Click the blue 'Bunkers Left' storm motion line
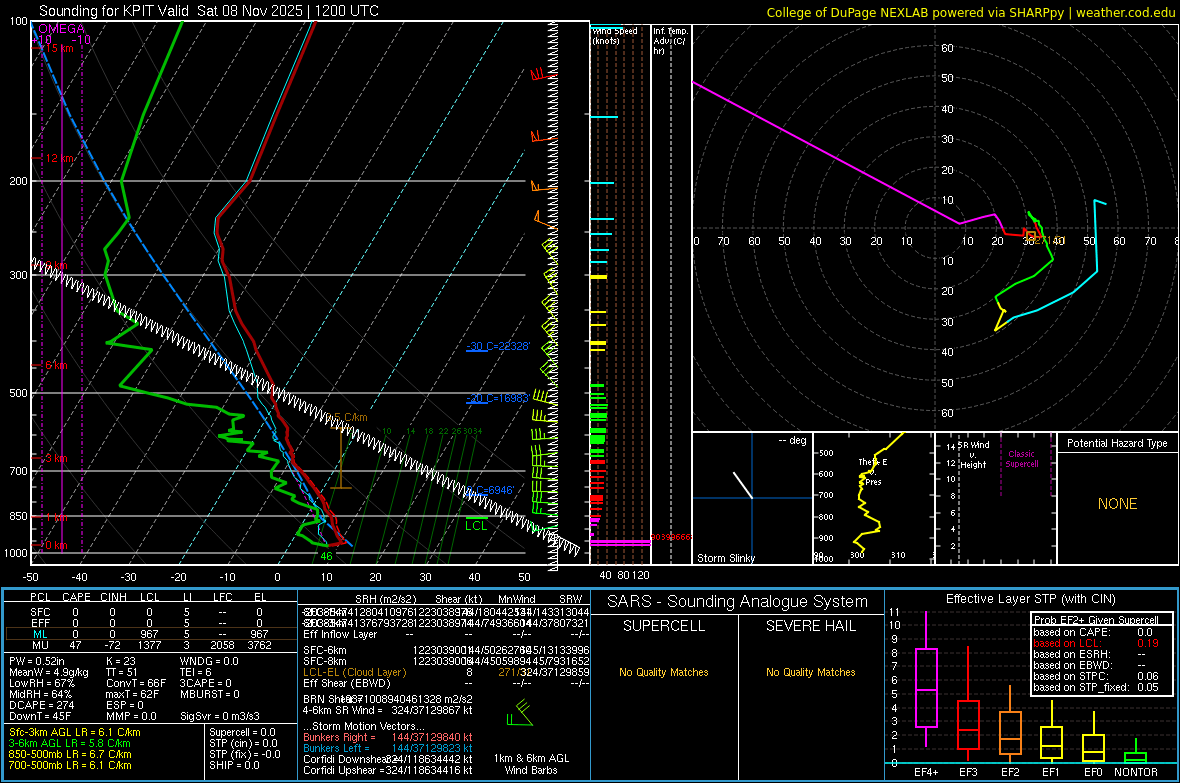Screen dimensions: 1180x783 388,748
